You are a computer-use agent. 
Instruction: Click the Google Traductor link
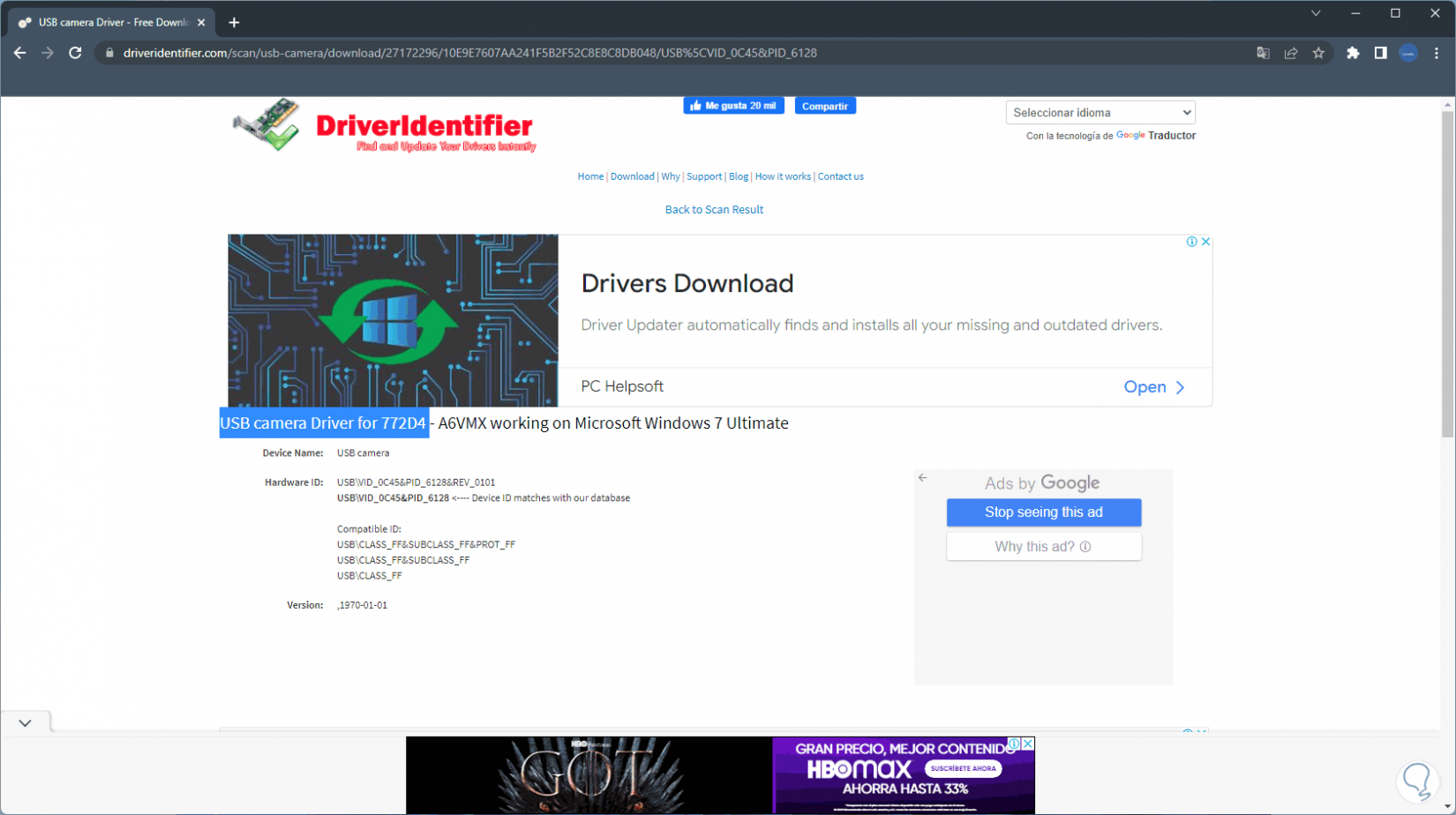pyautogui.click(x=1156, y=136)
